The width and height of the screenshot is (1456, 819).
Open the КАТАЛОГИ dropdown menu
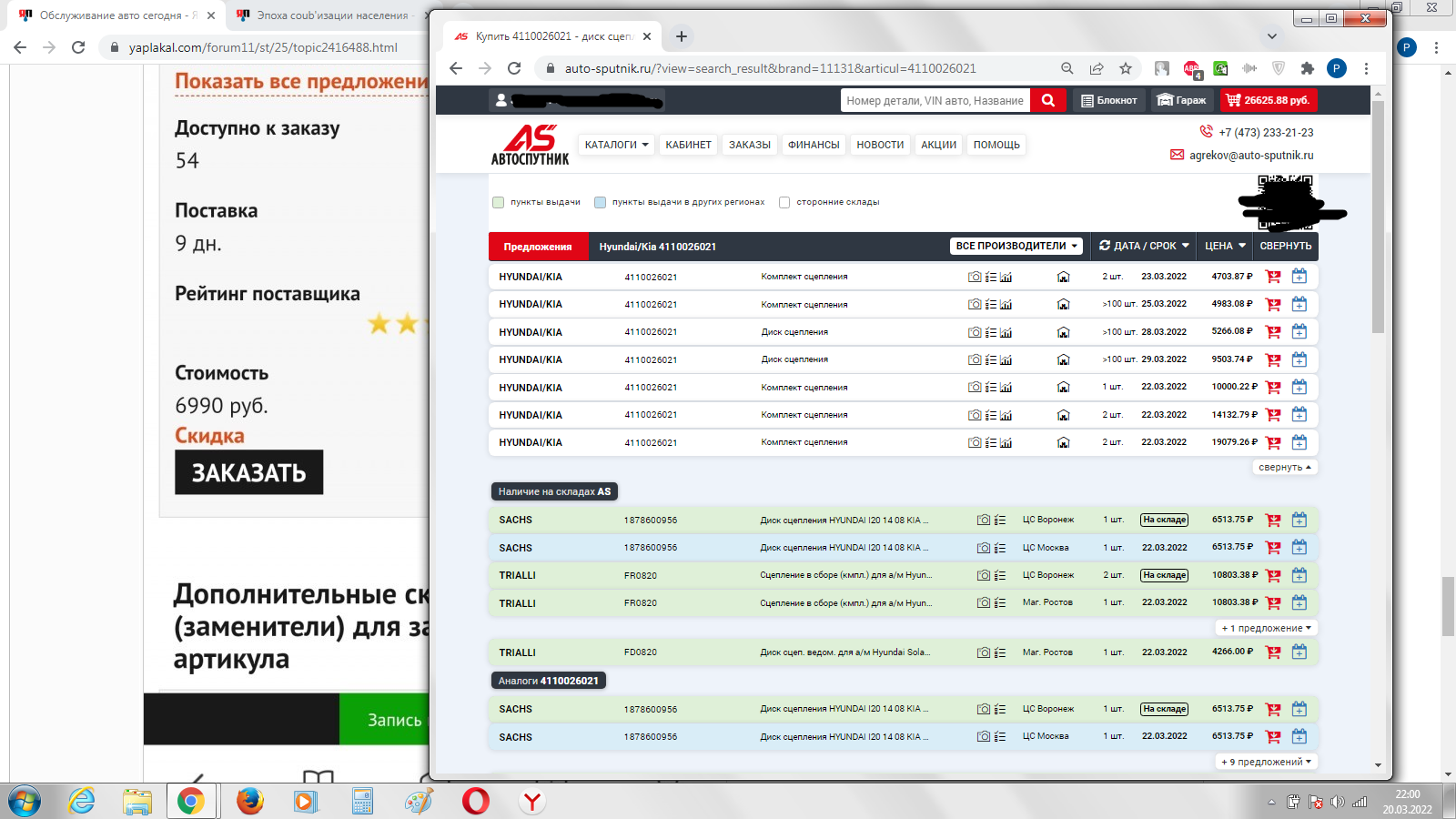[616, 145]
